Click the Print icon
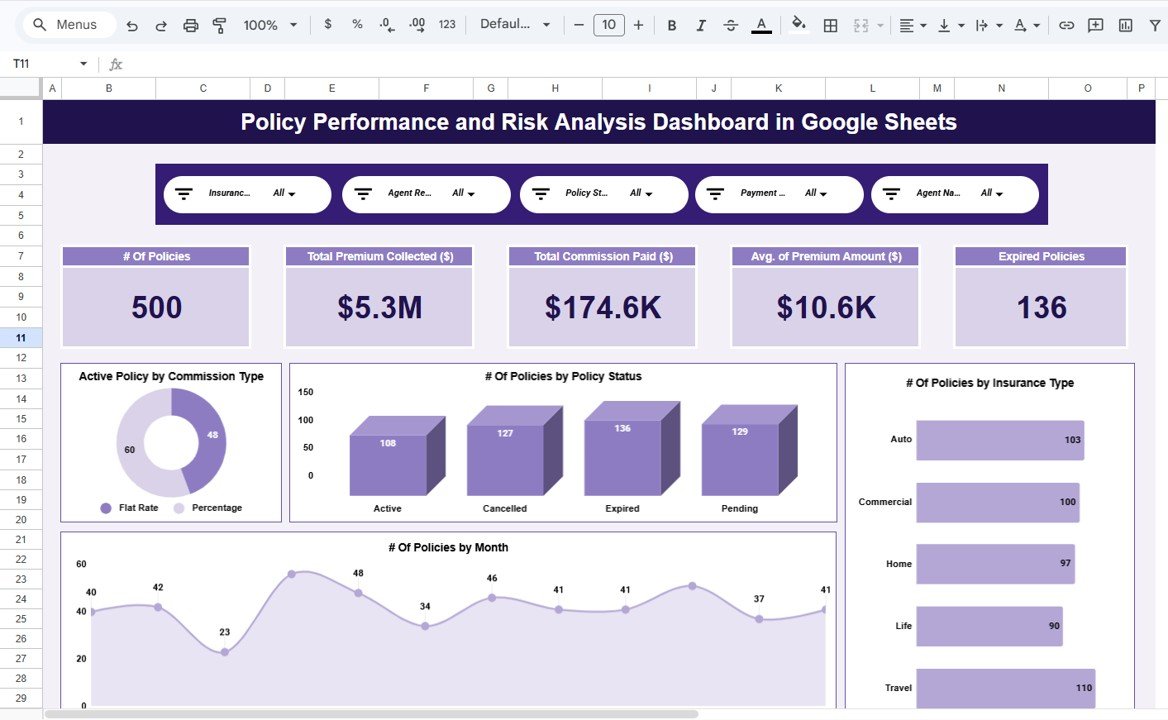This screenshot has width=1168, height=720. click(190, 24)
